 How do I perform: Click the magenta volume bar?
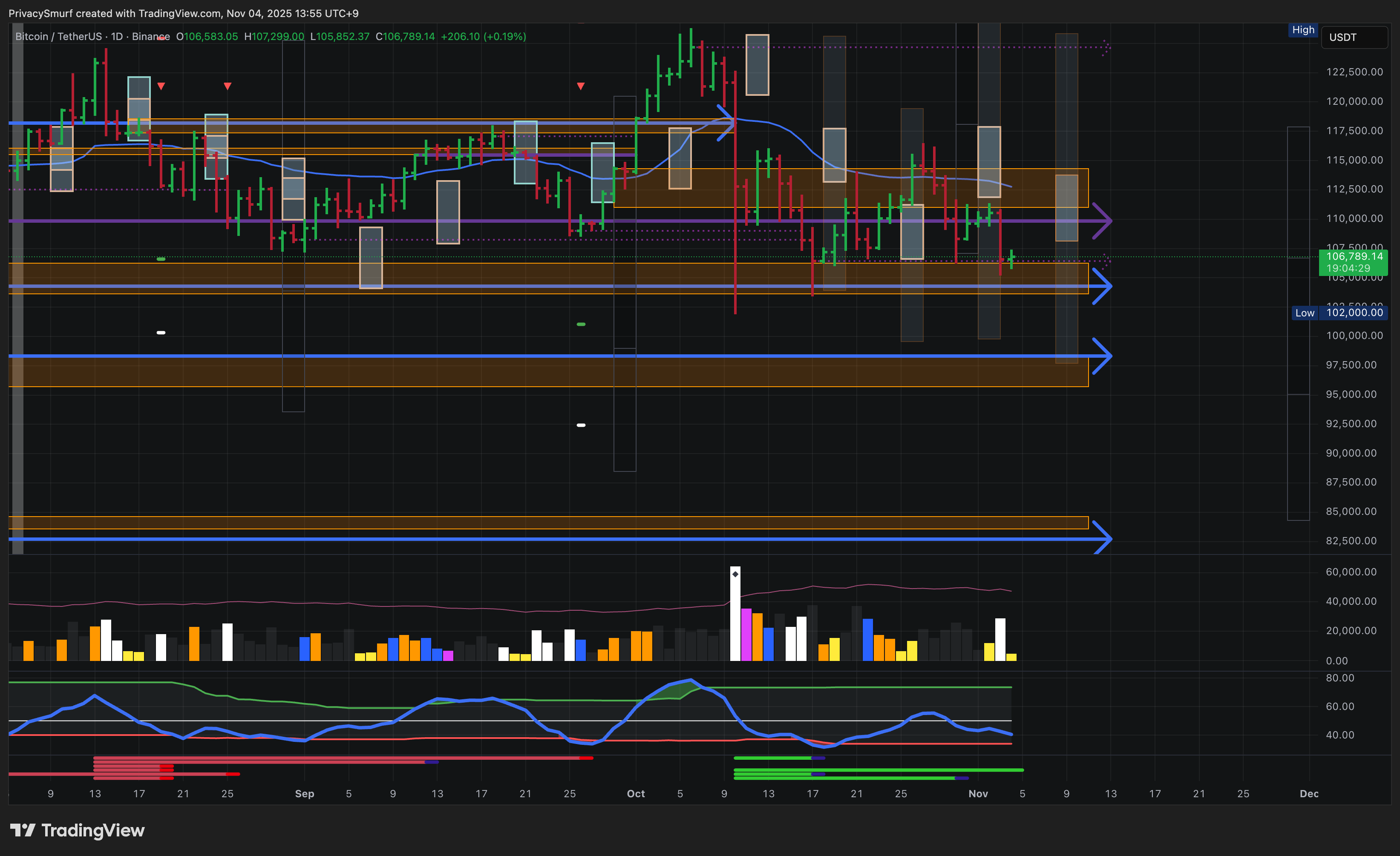click(x=746, y=634)
